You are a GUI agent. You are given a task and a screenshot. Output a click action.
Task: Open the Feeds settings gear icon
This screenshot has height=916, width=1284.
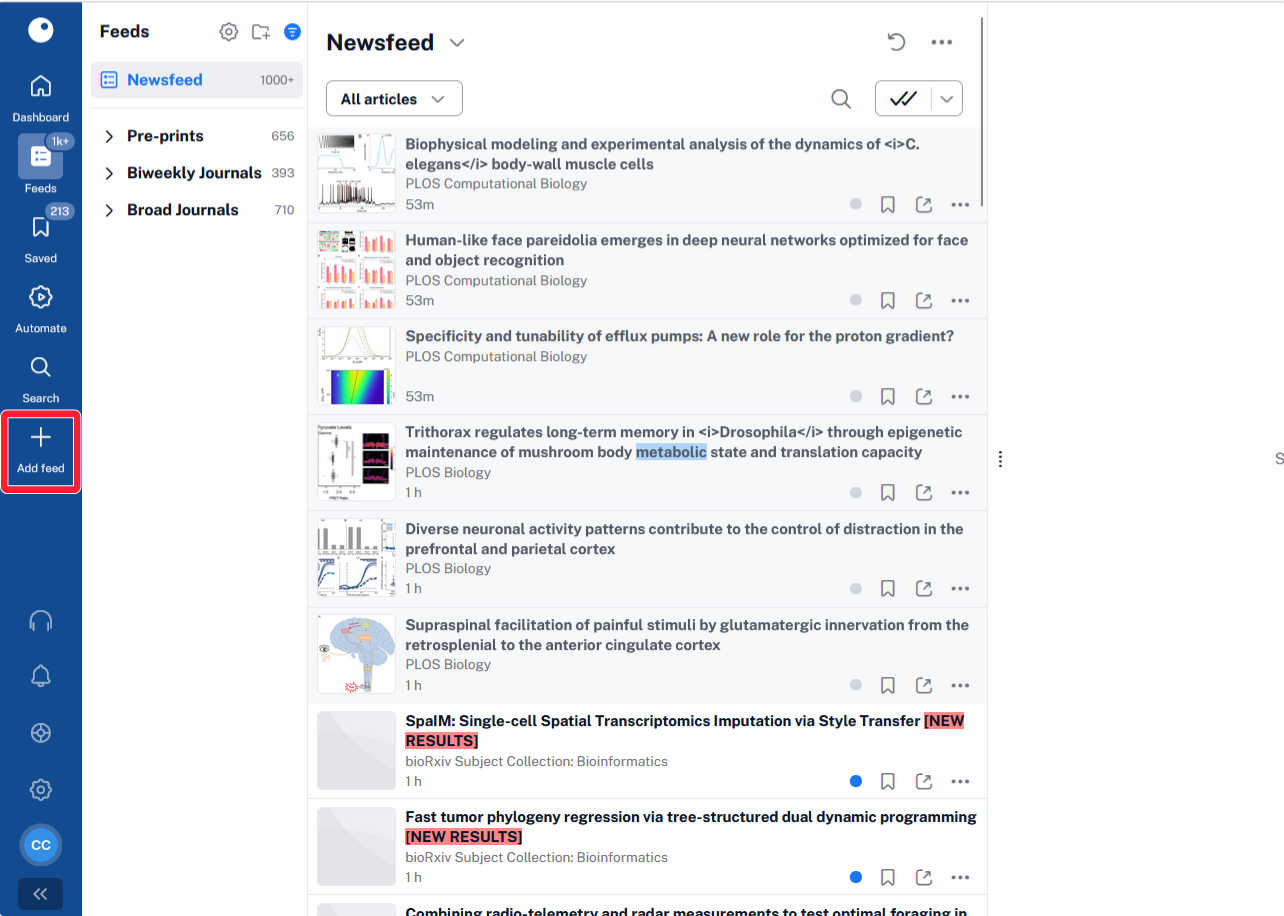point(229,32)
